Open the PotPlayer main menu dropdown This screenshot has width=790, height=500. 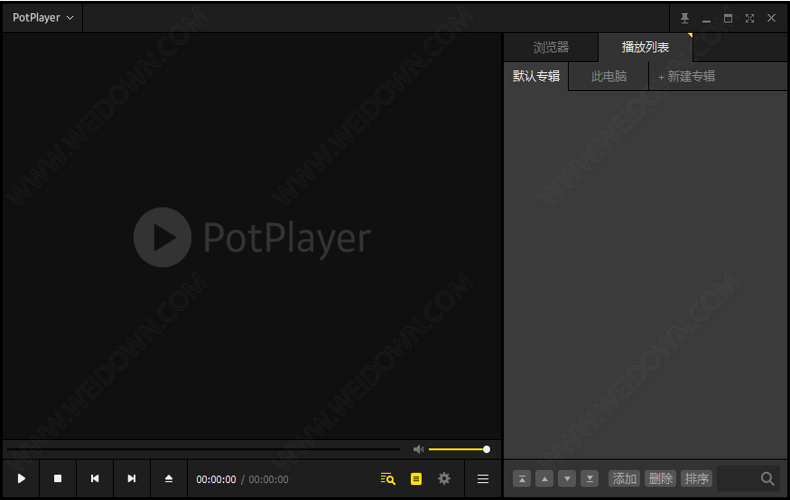tap(43, 18)
